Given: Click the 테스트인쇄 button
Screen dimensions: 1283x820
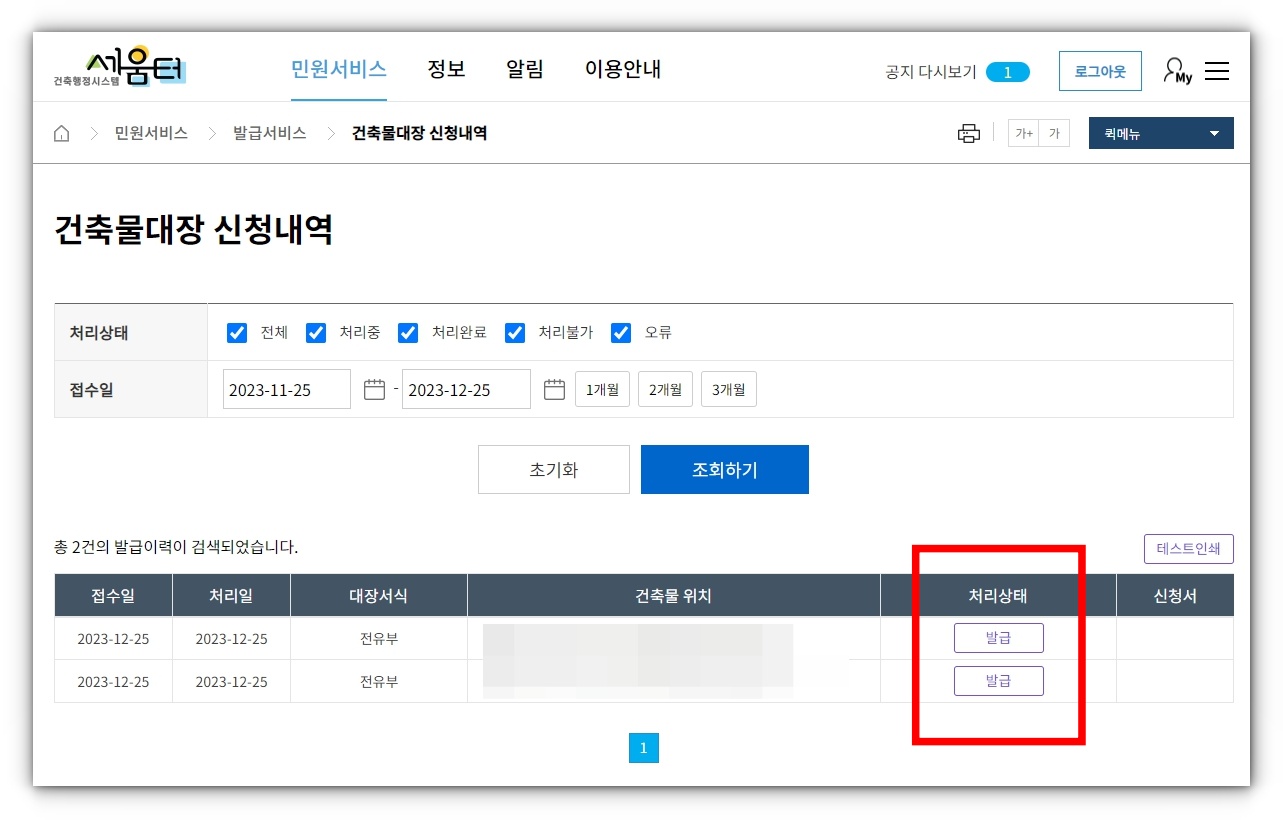Looking at the screenshot, I should [1188, 548].
